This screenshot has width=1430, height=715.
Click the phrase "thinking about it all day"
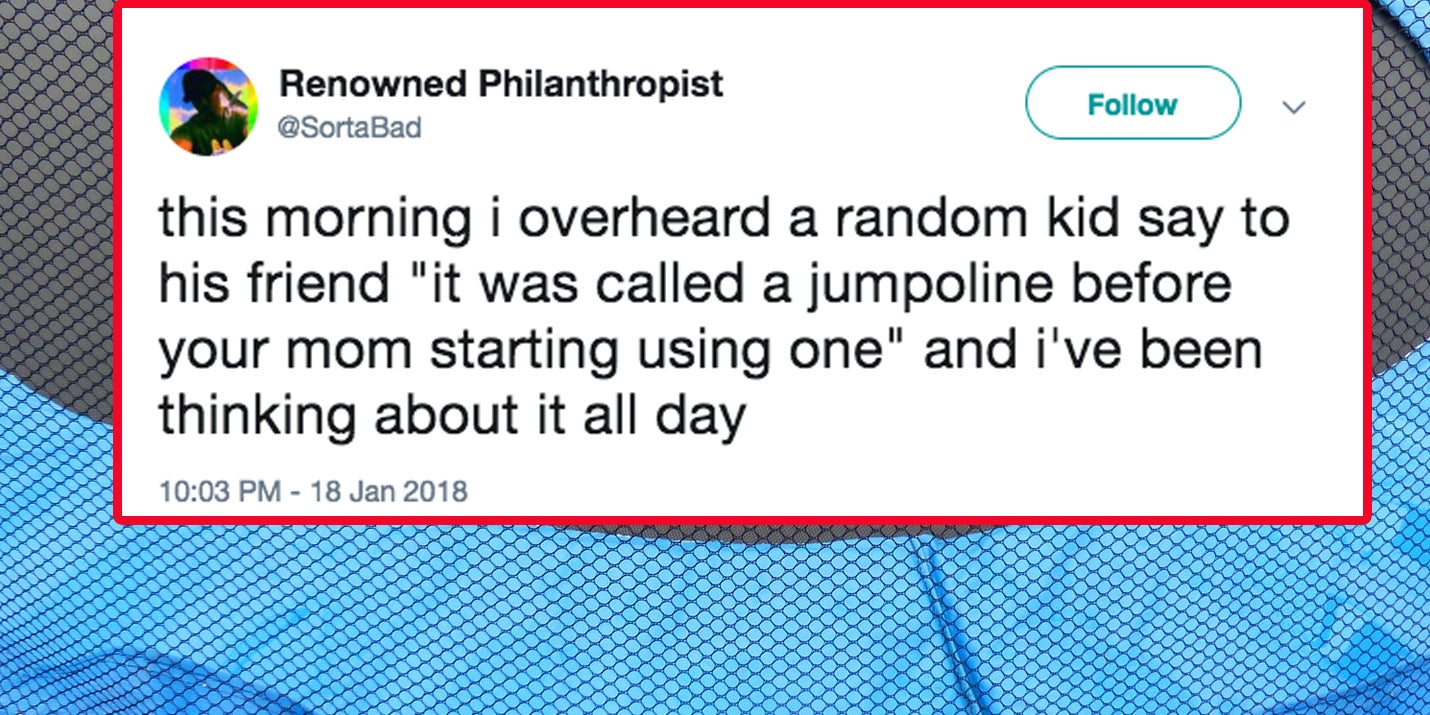pos(453,416)
